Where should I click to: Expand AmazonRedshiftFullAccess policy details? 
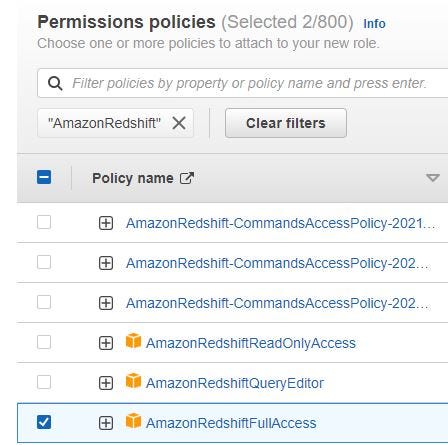(106, 423)
